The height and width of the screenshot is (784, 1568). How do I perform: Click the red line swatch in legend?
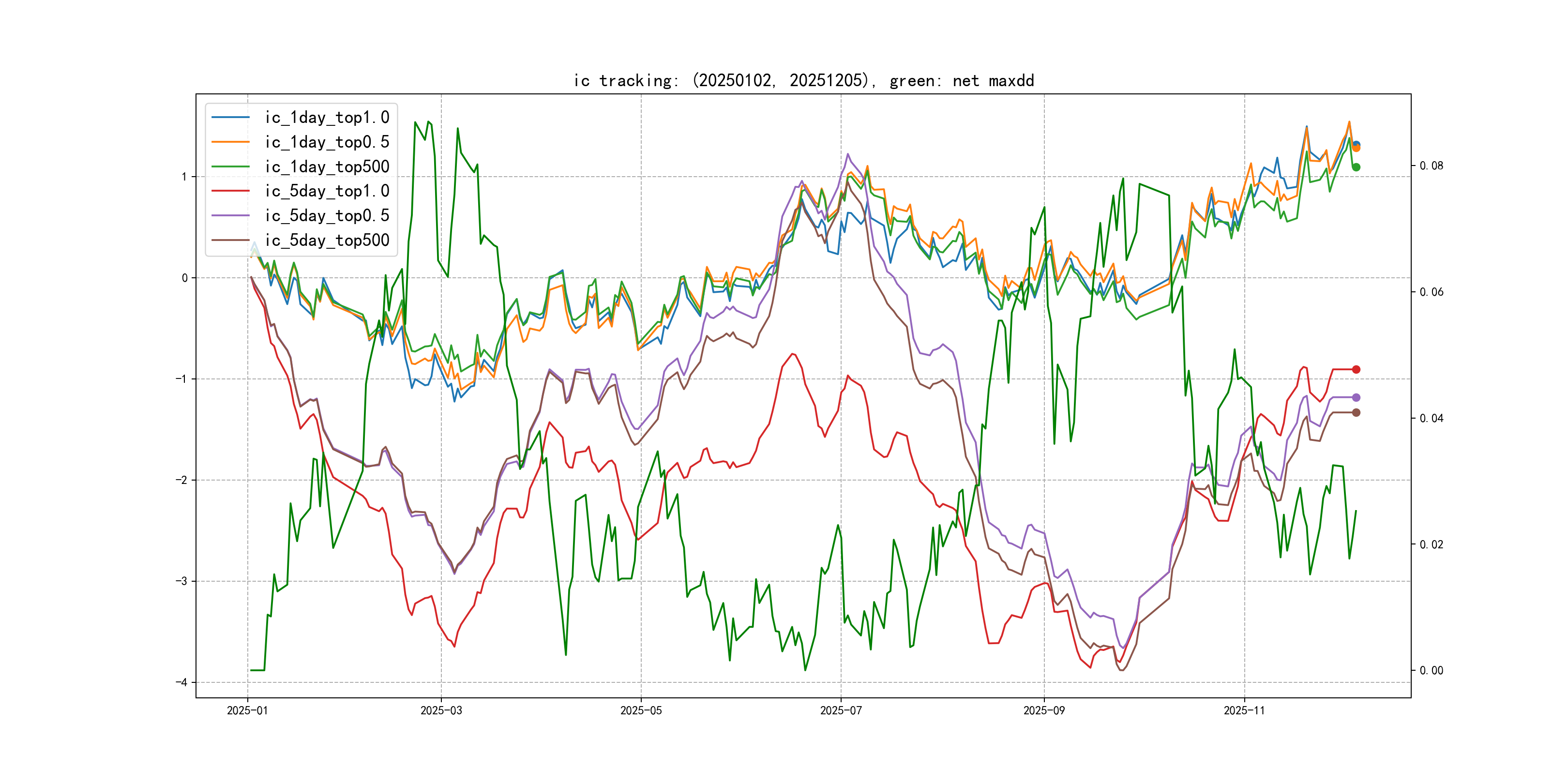pyautogui.click(x=230, y=191)
